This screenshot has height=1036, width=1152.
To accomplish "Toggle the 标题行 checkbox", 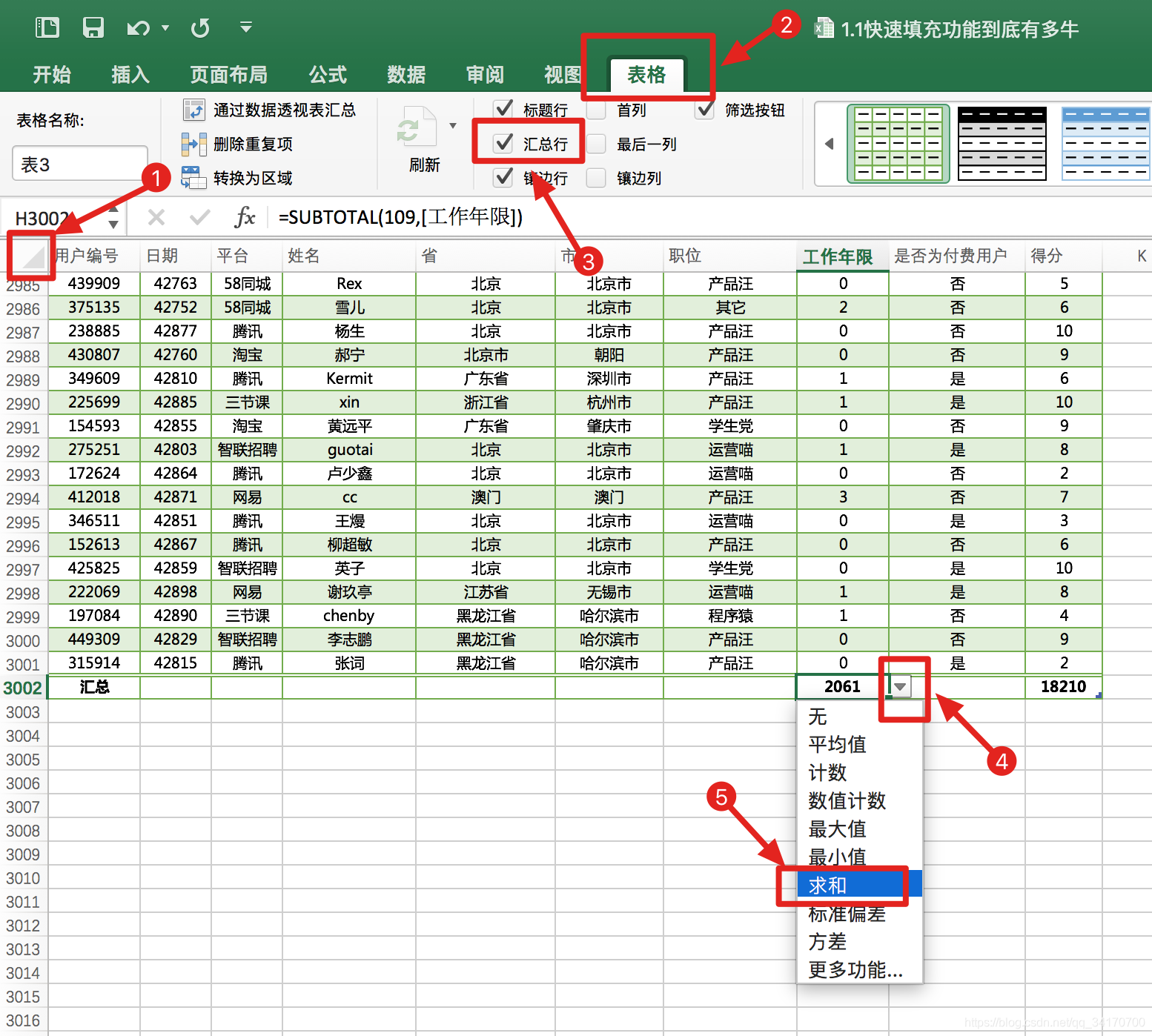I will point(504,109).
